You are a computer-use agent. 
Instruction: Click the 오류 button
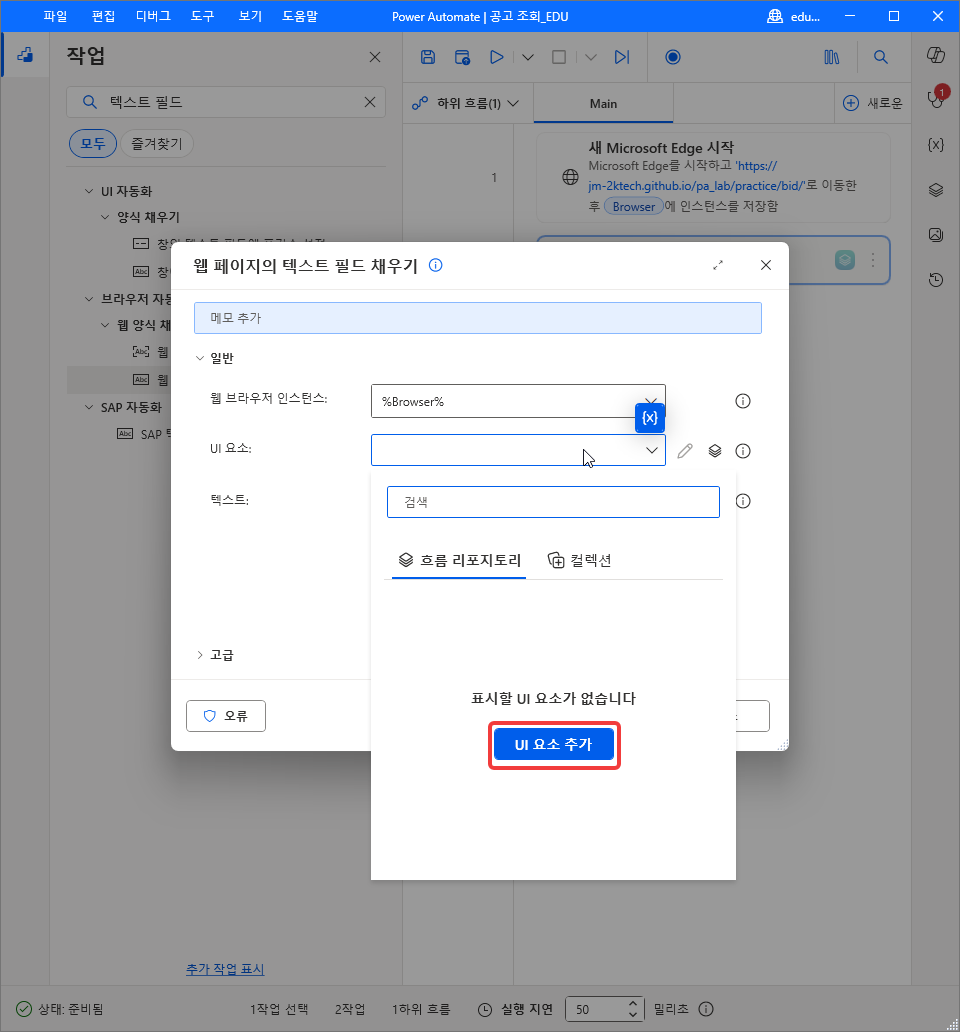click(226, 716)
